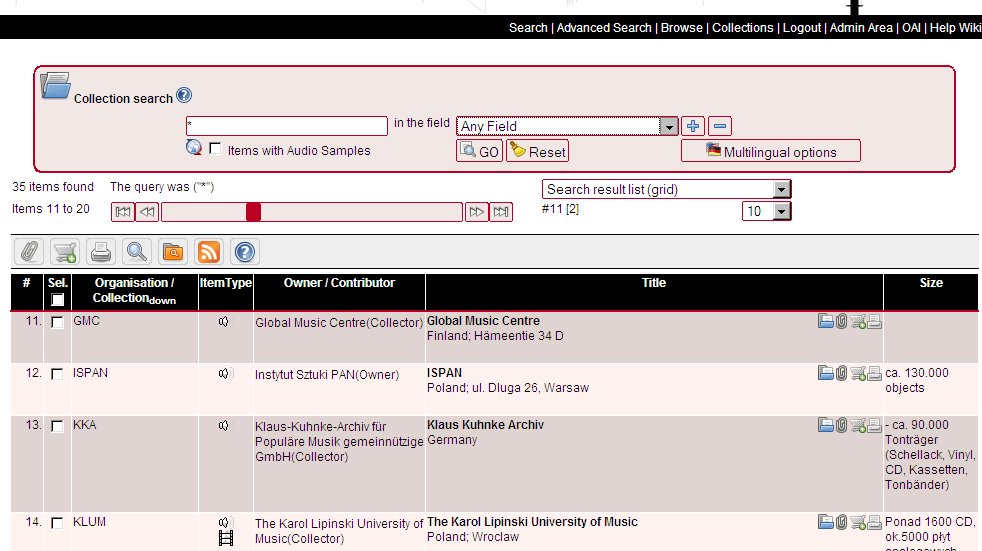Click the film strip icon in the KLUM row
The width and height of the screenshot is (982, 551).
click(x=225, y=538)
